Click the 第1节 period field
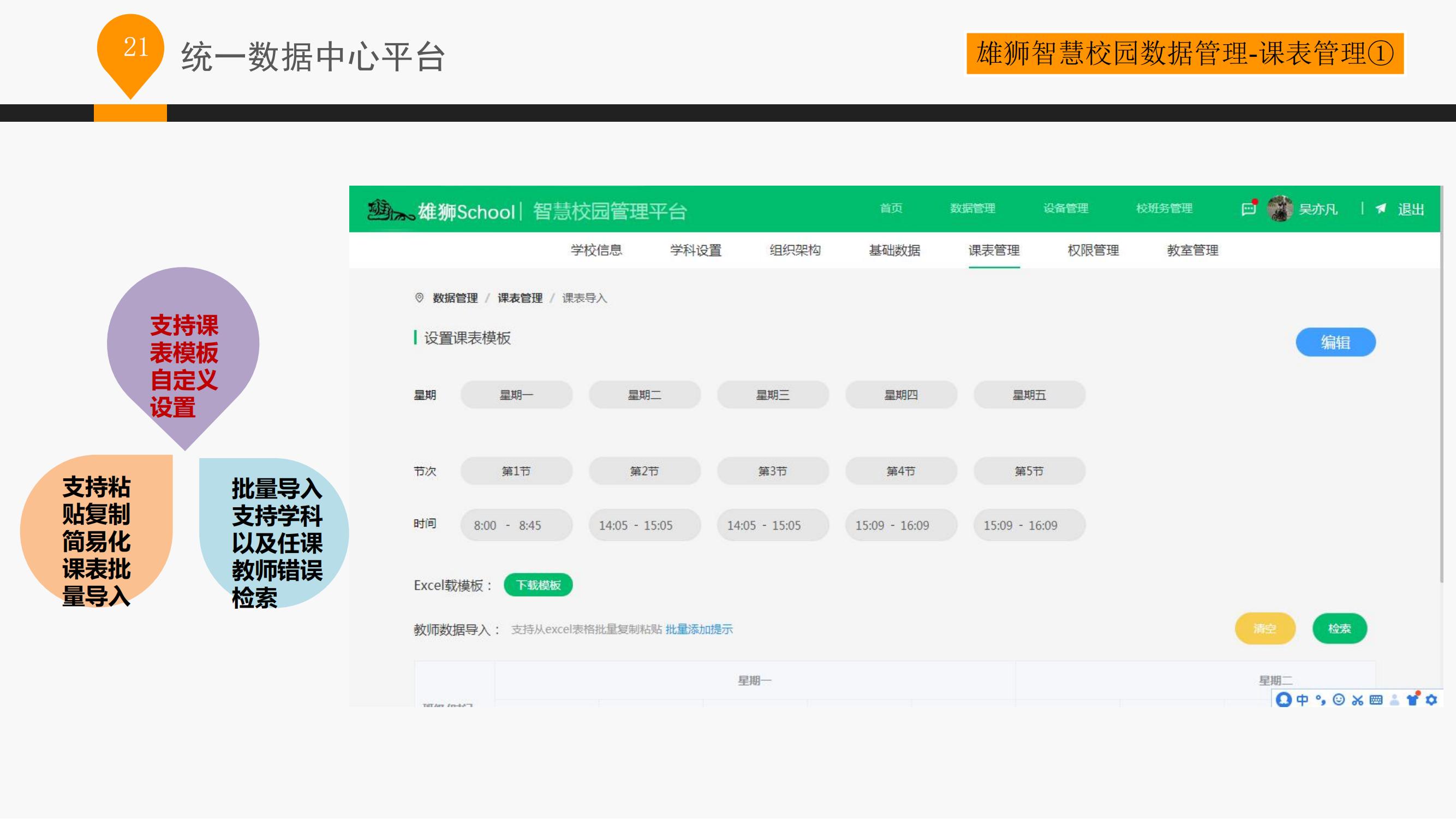This screenshot has height=819, width=1456. [x=516, y=471]
